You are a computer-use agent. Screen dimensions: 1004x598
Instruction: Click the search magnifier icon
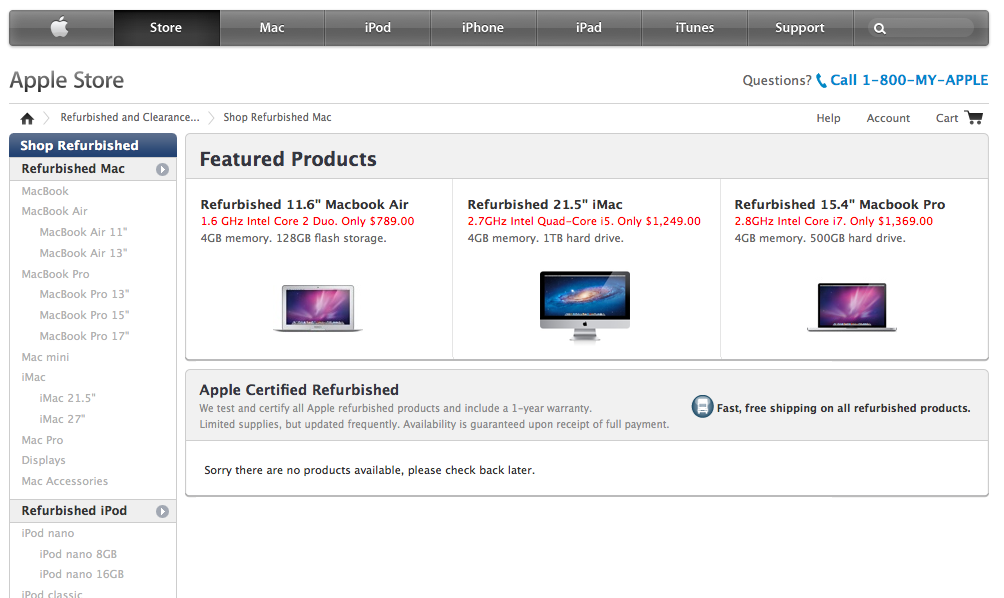click(880, 28)
